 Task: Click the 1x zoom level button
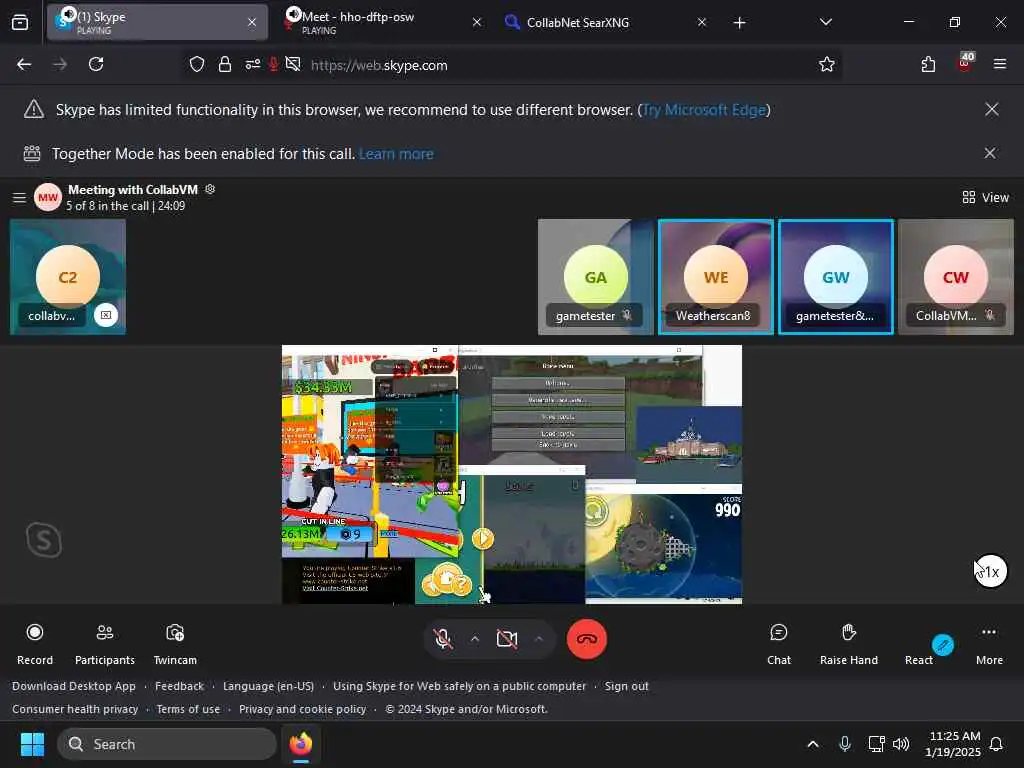click(991, 571)
